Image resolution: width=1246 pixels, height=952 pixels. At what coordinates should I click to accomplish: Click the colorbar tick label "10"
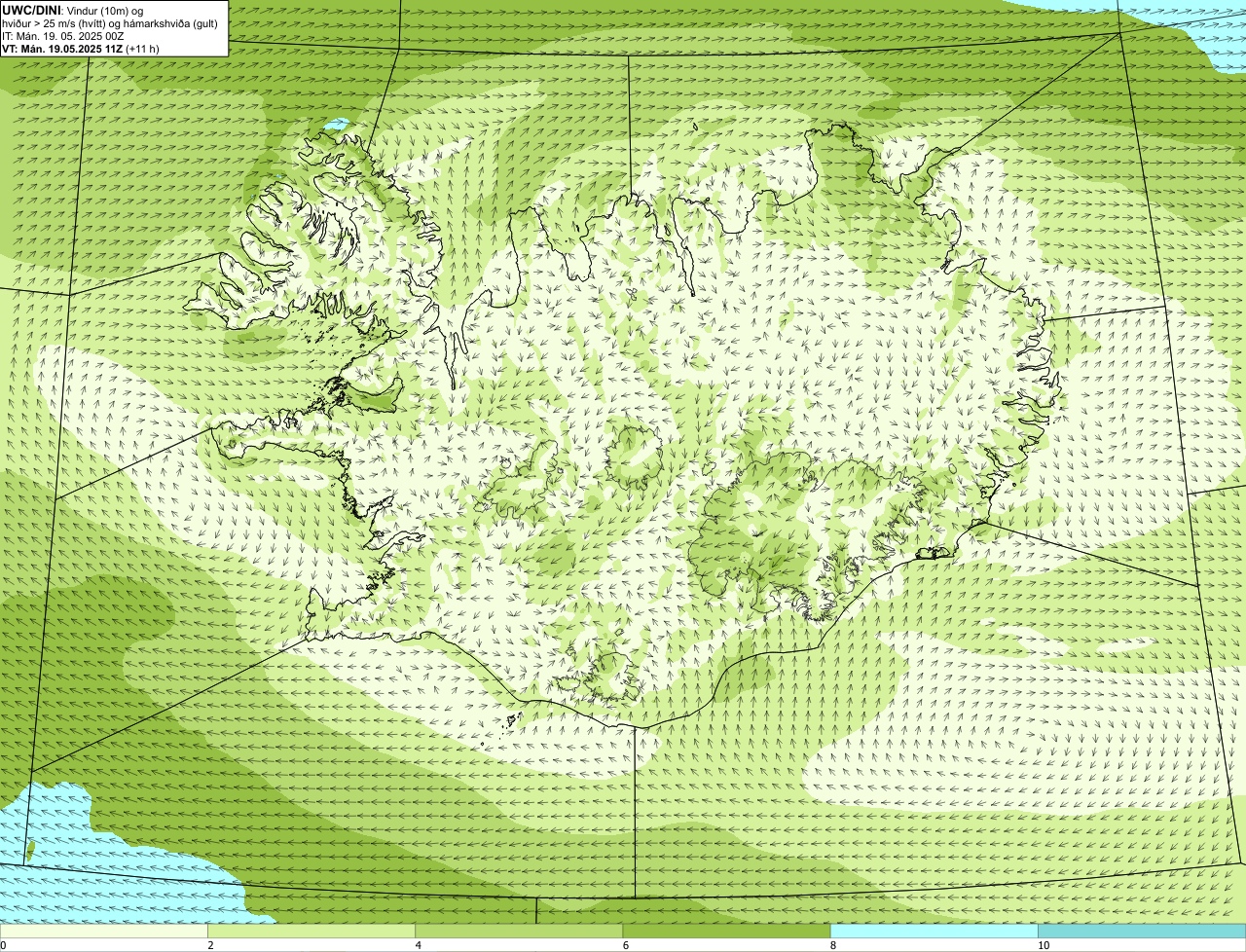(1043, 945)
